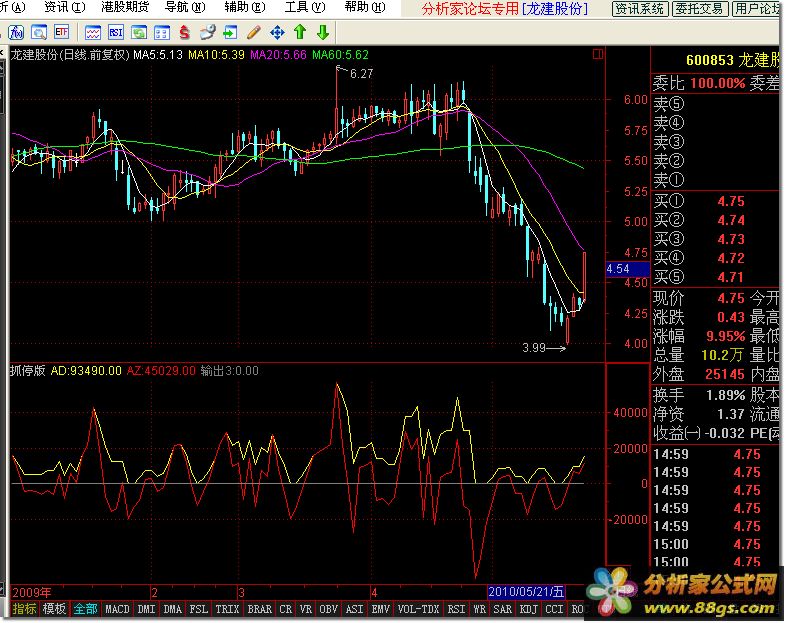Open the 工具(V) menu
786x623 pixels.
[x=305, y=8]
